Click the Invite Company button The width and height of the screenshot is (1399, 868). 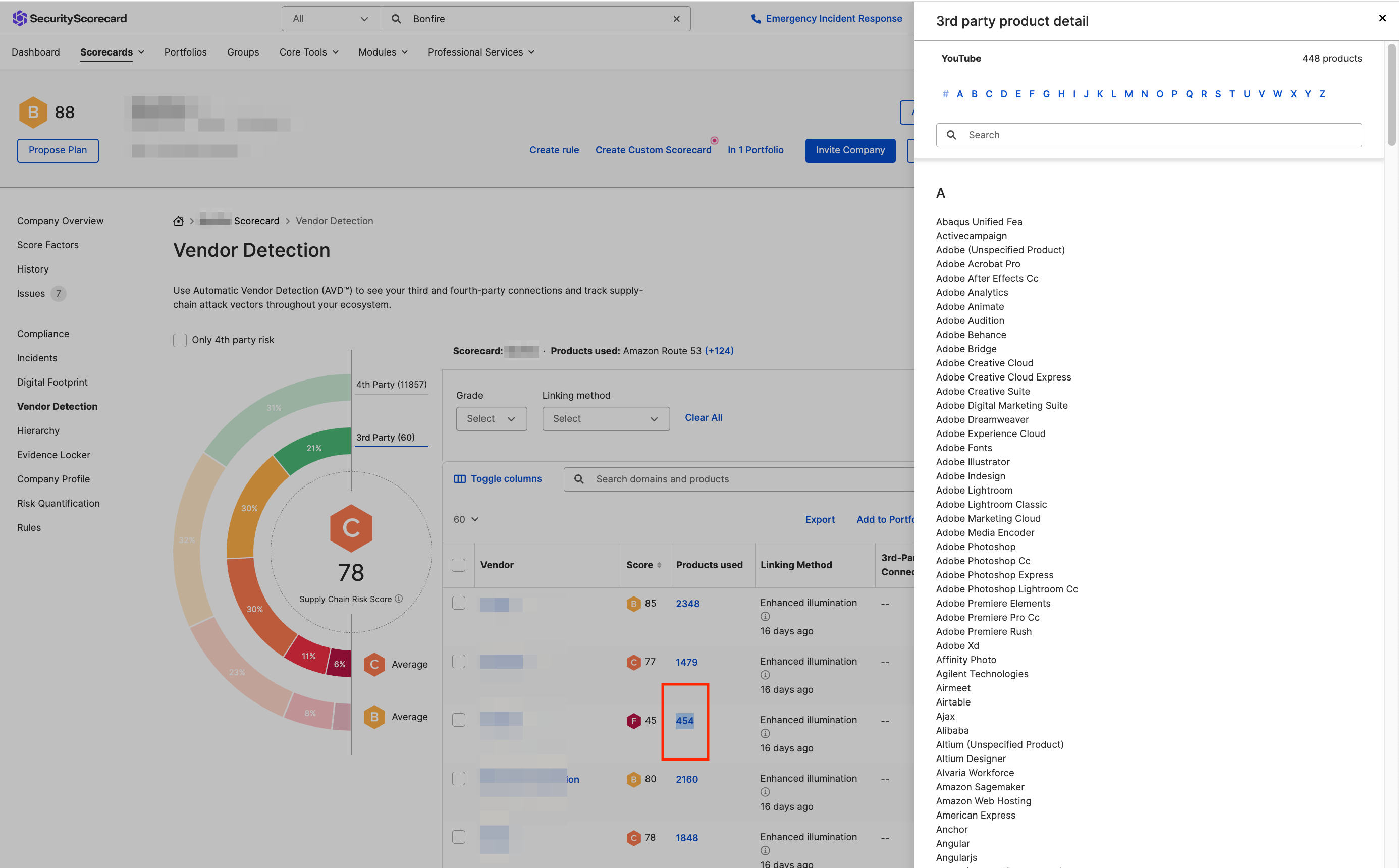tap(850, 150)
